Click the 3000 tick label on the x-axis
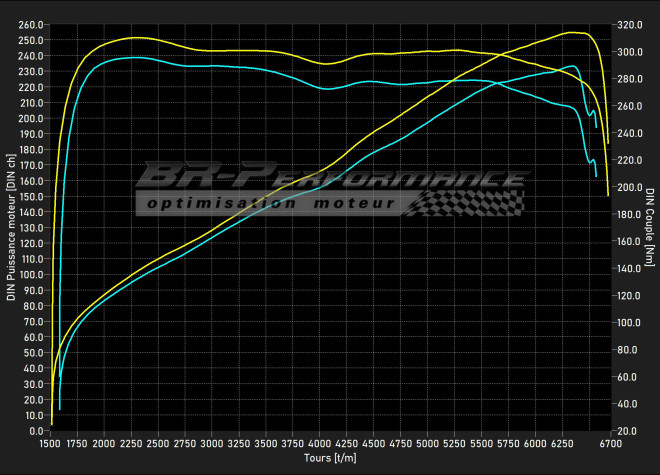Image resolution: width=660 pixels, height=475 pixels. tap(212, 442)
